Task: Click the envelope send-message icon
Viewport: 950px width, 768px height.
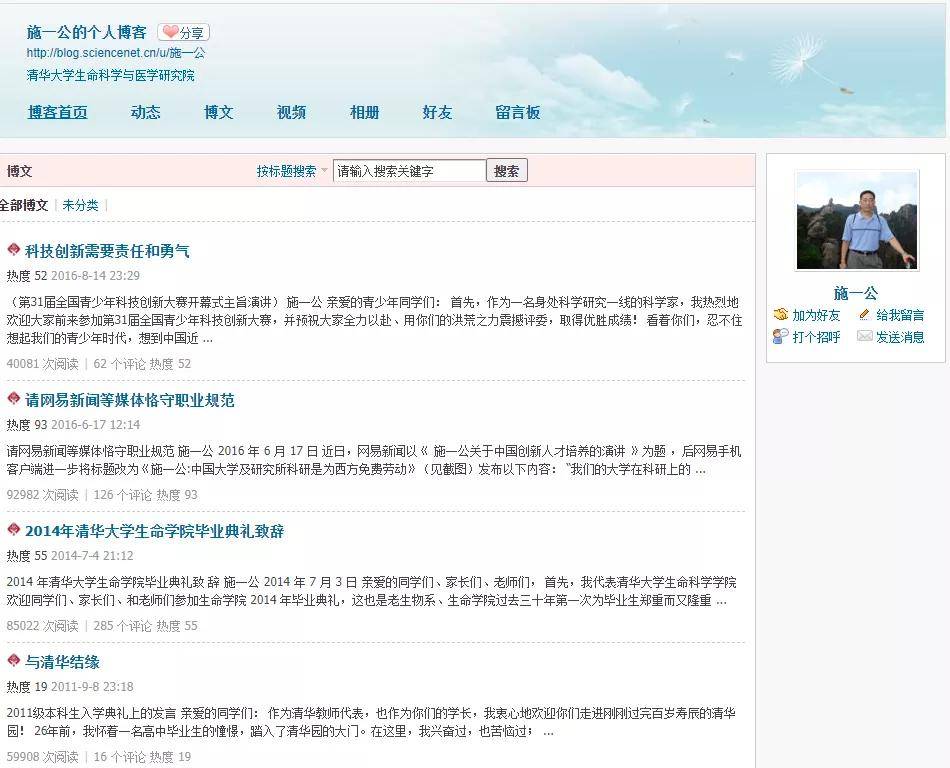Action: point(865,336)
